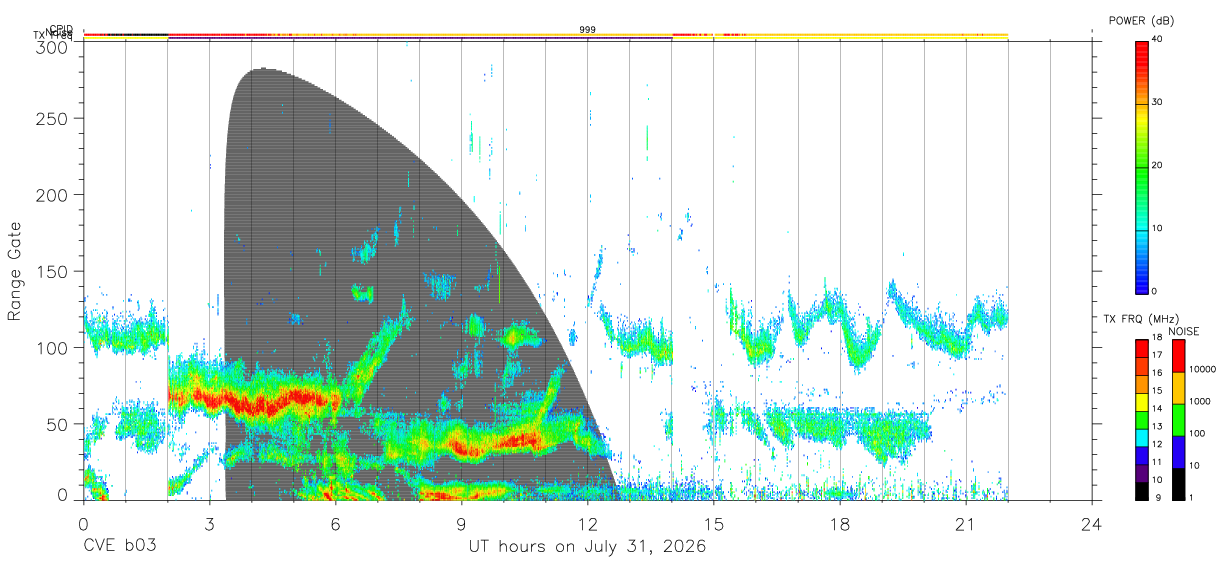Click the POWER (dB) colorbar gradient
Viewport: 1228px width, 567px height.
click(x=1141, y=166)
